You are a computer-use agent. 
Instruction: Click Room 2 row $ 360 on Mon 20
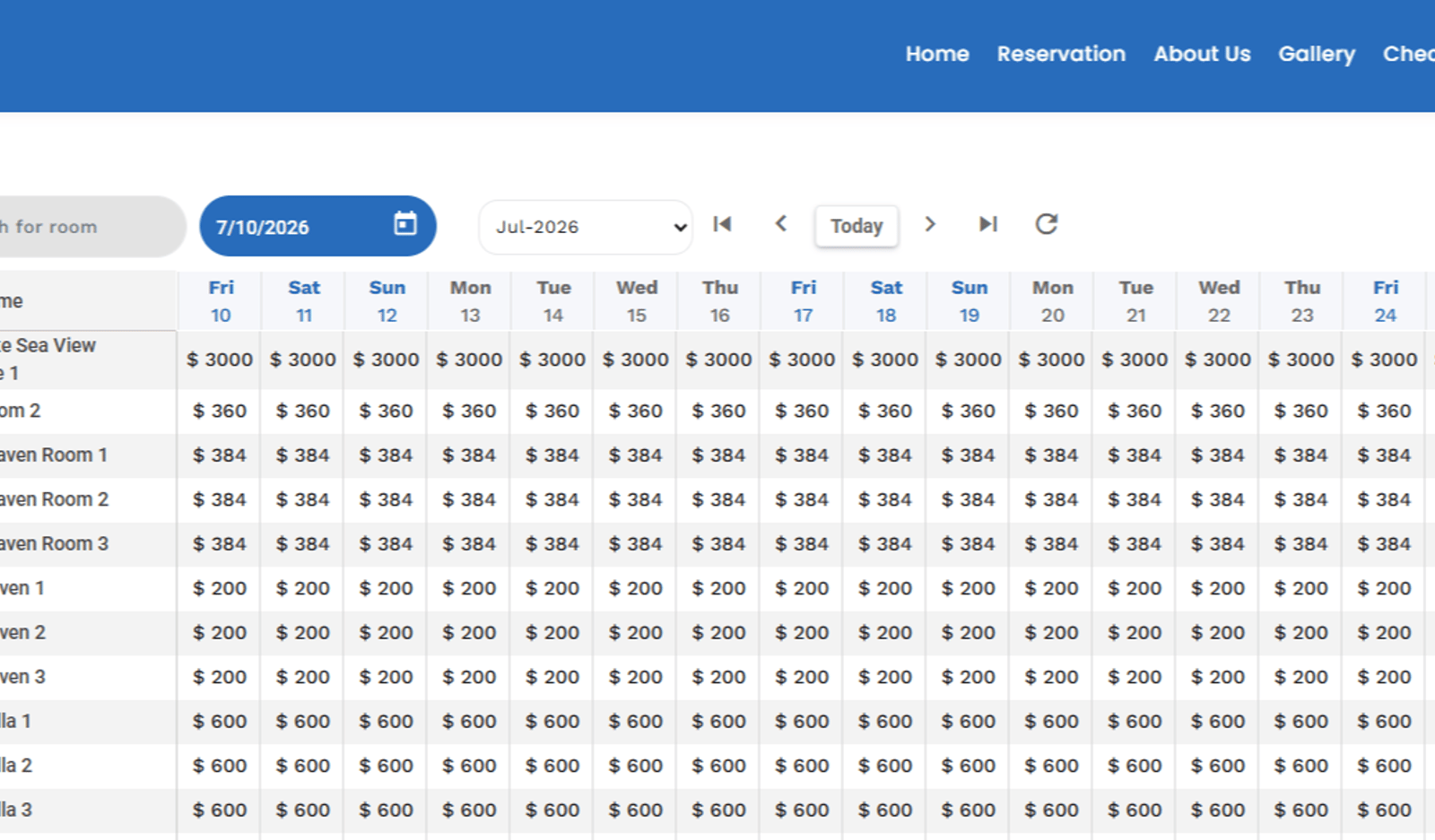tap(1051, 411)
